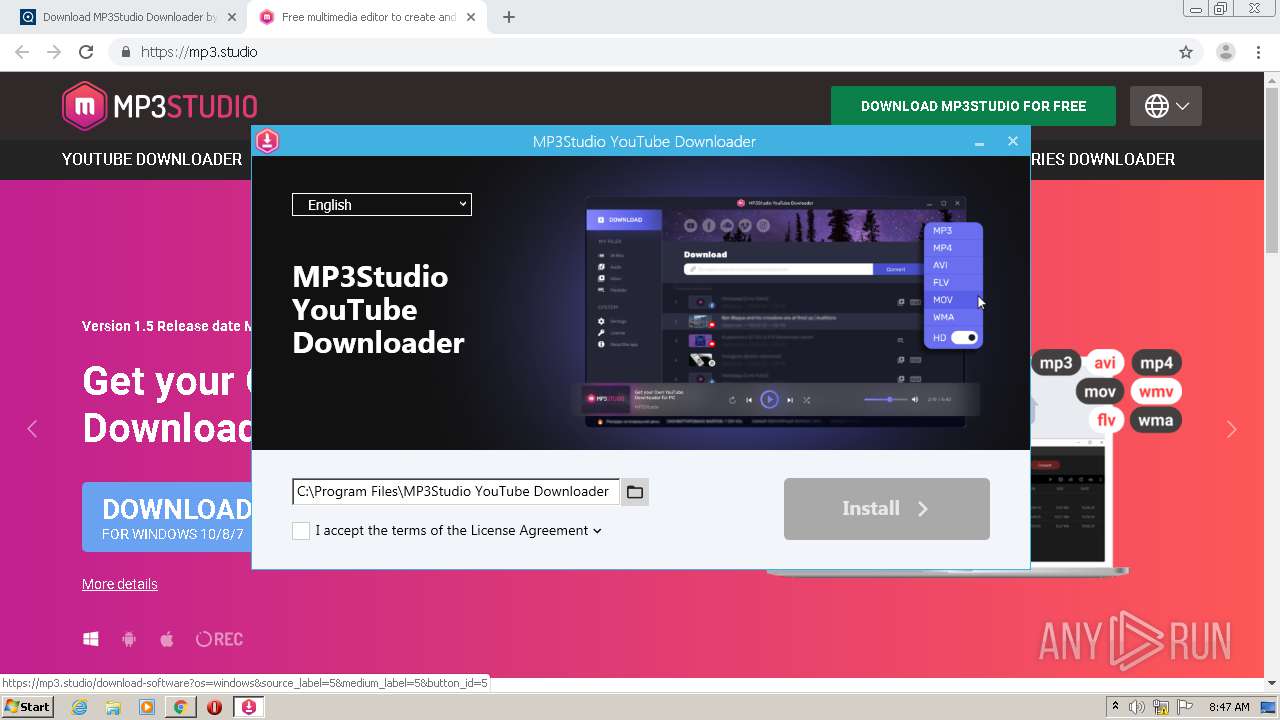The width and height of the screenshot is (1280, 720).
Task: Close the Download MP3Studio Downloader tab
Action: tap(232, 17)
